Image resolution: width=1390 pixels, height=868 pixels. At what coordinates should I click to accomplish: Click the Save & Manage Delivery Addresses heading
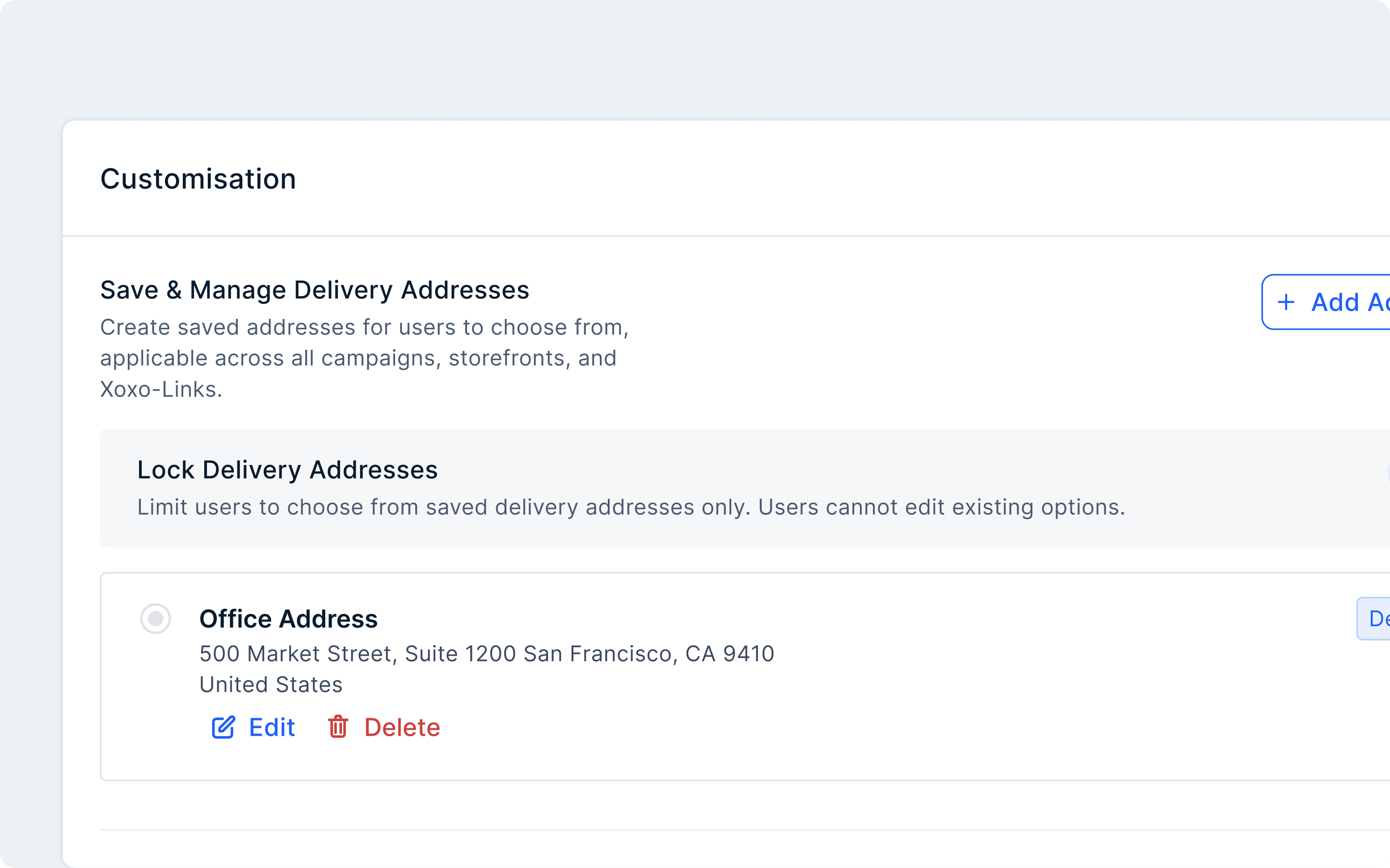click(315, 290)
